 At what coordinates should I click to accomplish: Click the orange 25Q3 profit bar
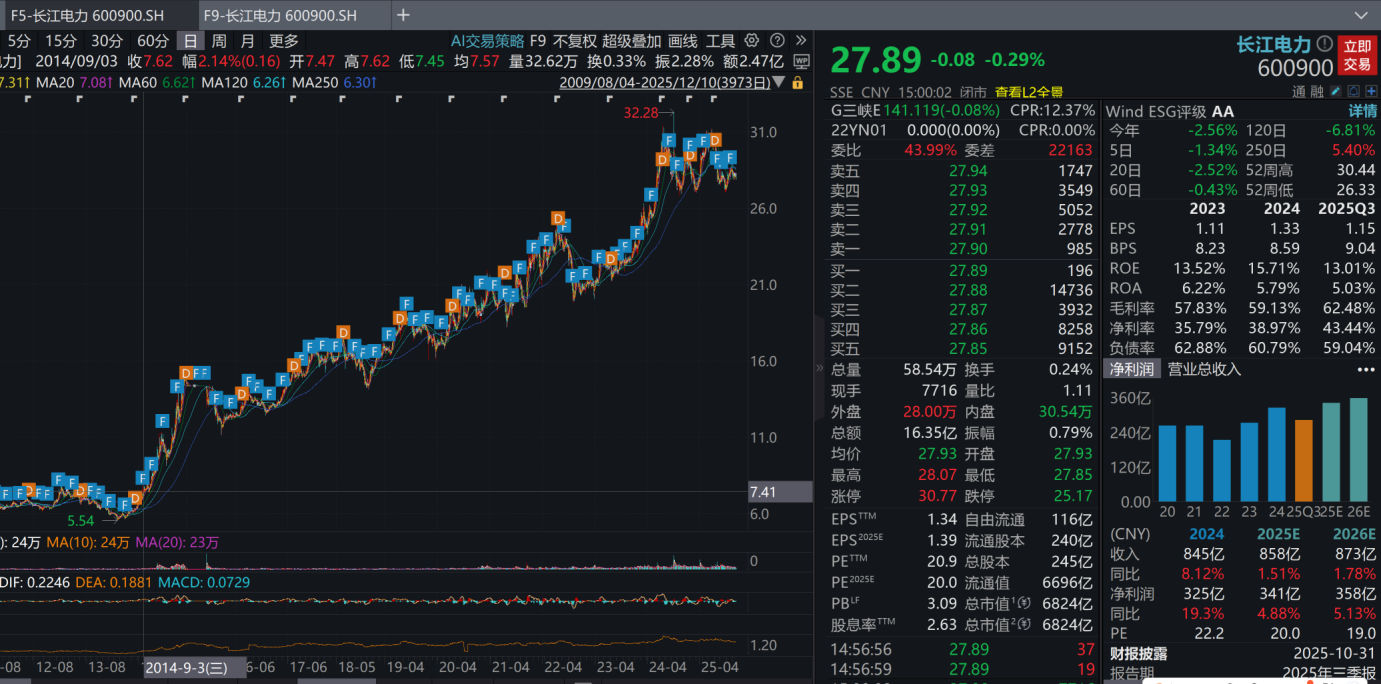point(1303,460)
